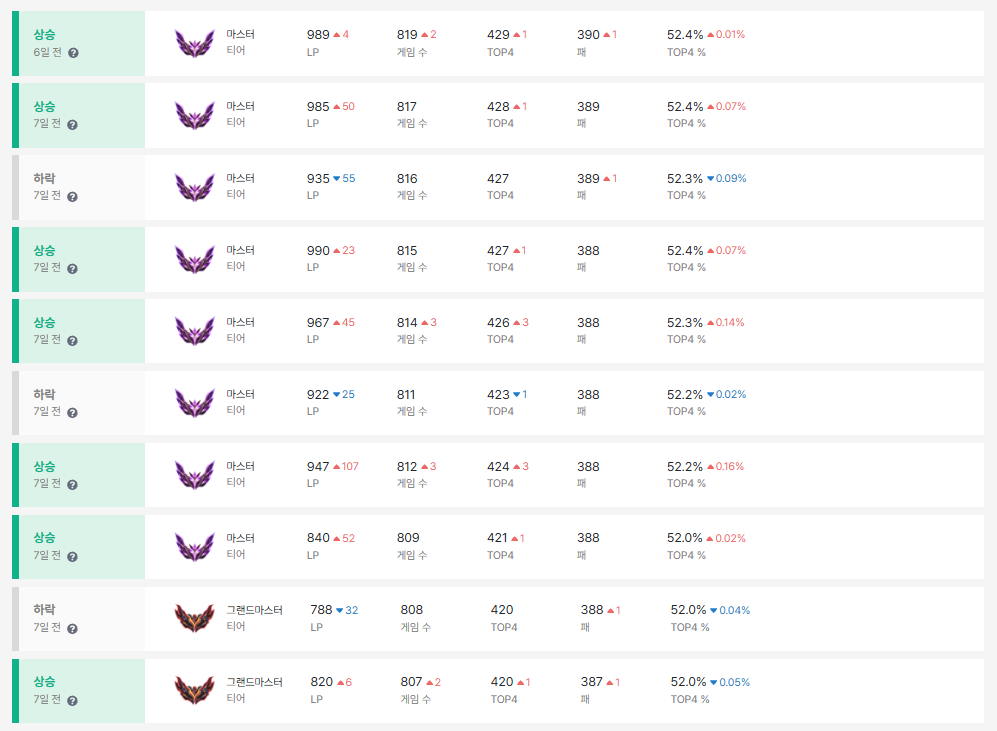
Task: Click the help icon beside "6일 전"
Action: (x=73, y=53)
